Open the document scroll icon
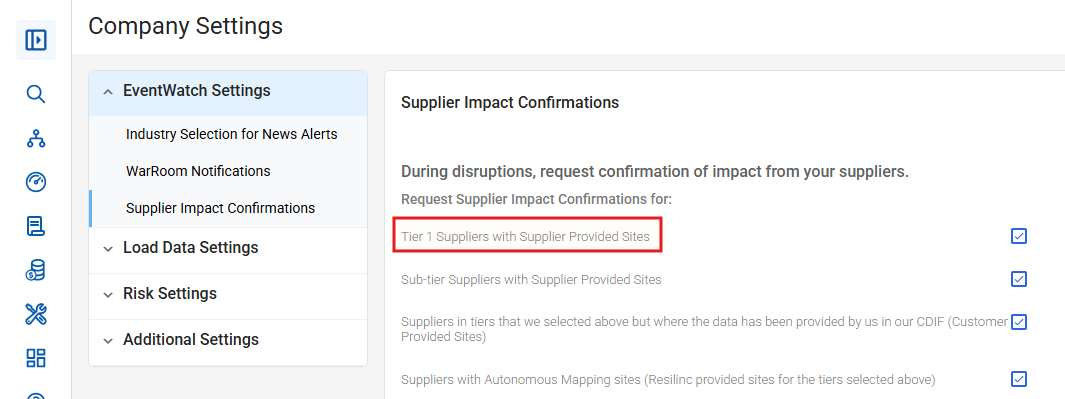This screenshot has width=1065, height=399. [x=36, y=226]
